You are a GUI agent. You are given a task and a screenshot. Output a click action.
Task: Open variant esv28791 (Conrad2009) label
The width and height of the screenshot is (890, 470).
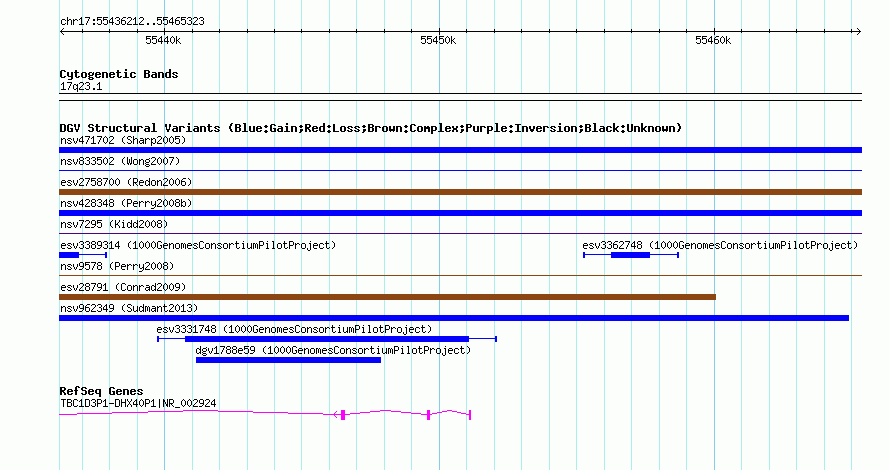(123, 287)
